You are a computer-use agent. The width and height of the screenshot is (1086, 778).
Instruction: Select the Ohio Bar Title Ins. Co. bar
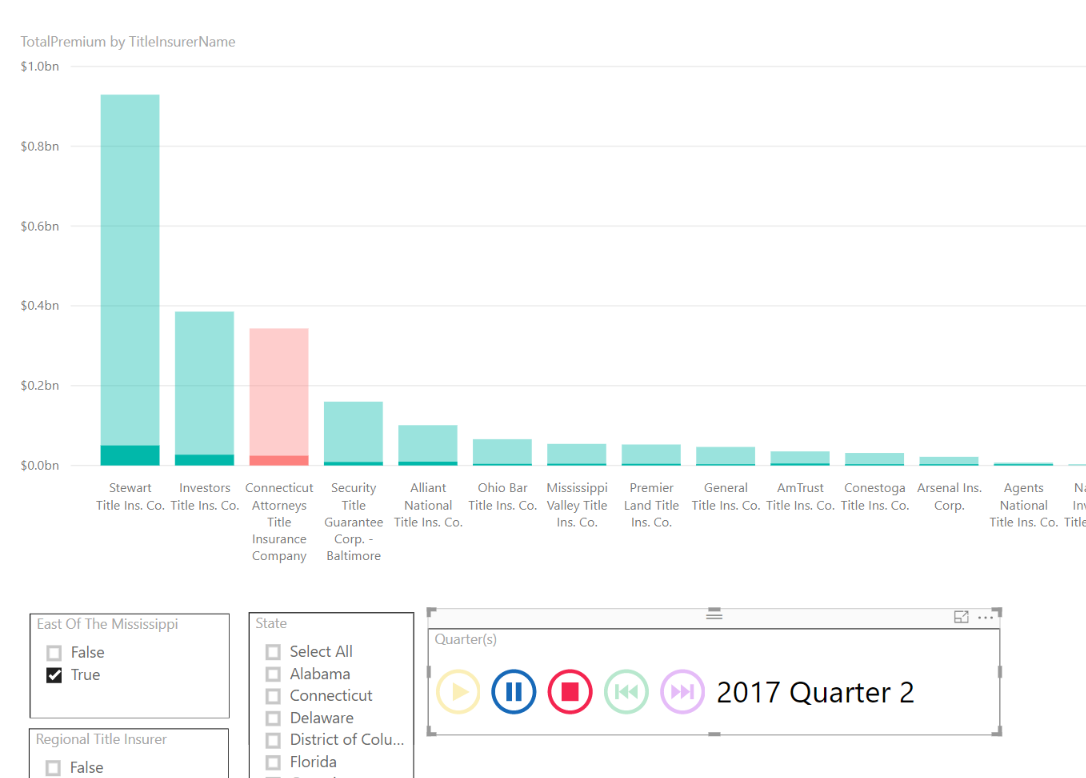(502, 452)
